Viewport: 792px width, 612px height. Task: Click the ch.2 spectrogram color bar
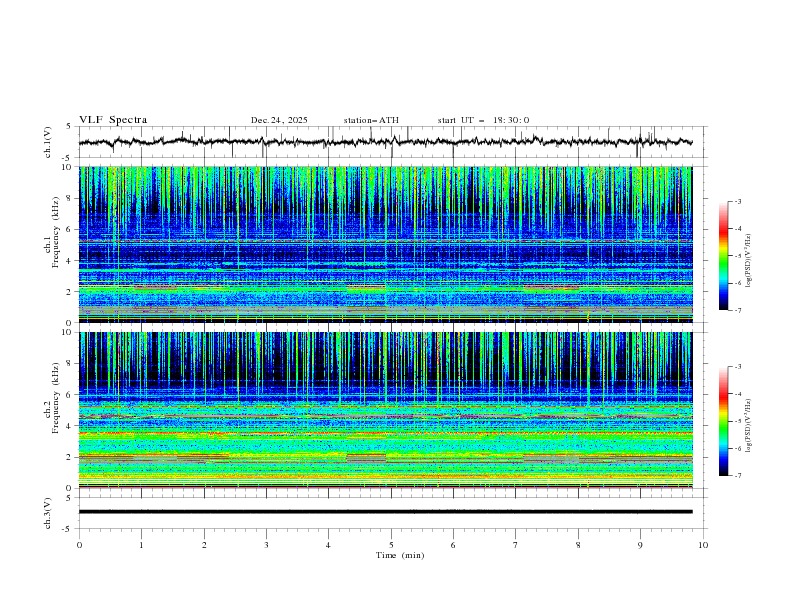pyautogui.click(x=723, y=421)
